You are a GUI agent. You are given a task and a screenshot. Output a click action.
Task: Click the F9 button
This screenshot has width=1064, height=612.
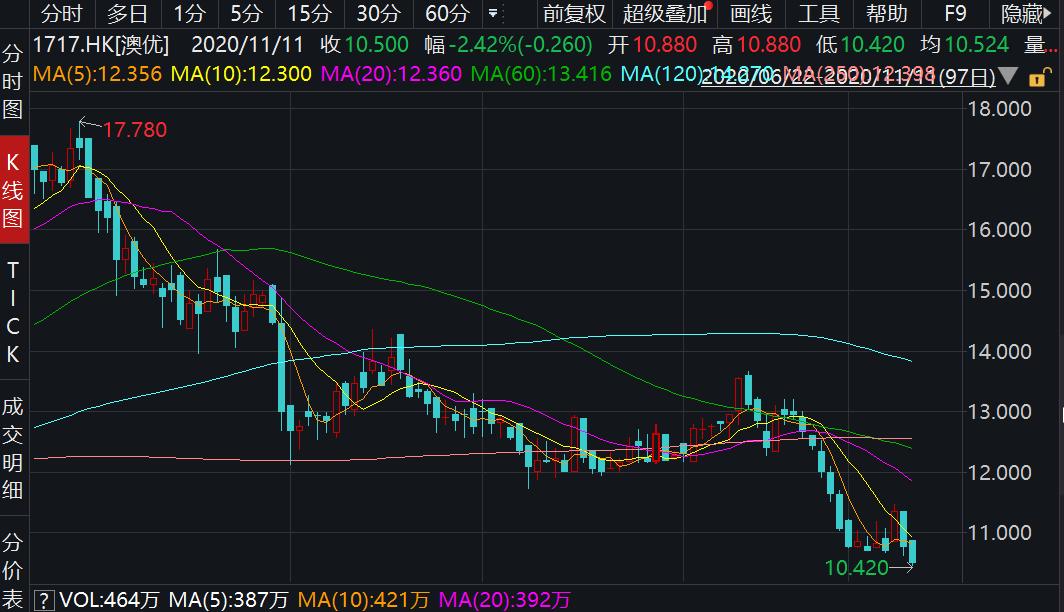click(955, 13)
